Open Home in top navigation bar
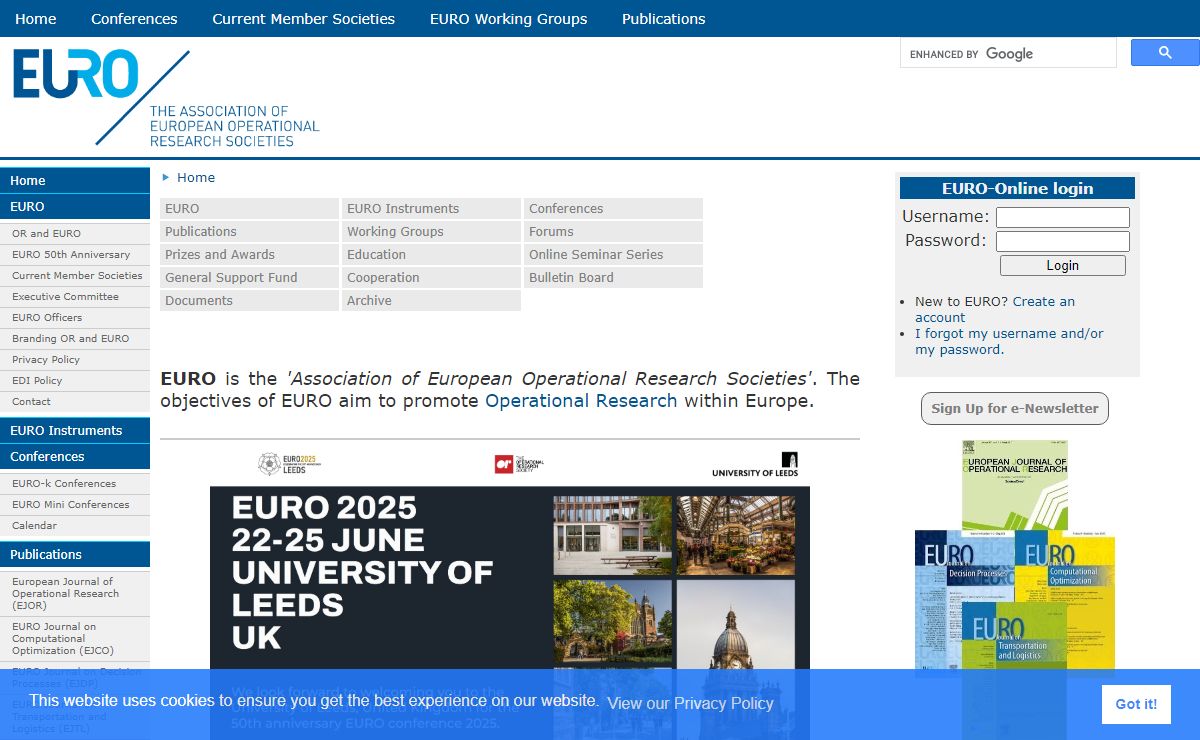This screenshot has height=740, width=1200. pos(36,19)
